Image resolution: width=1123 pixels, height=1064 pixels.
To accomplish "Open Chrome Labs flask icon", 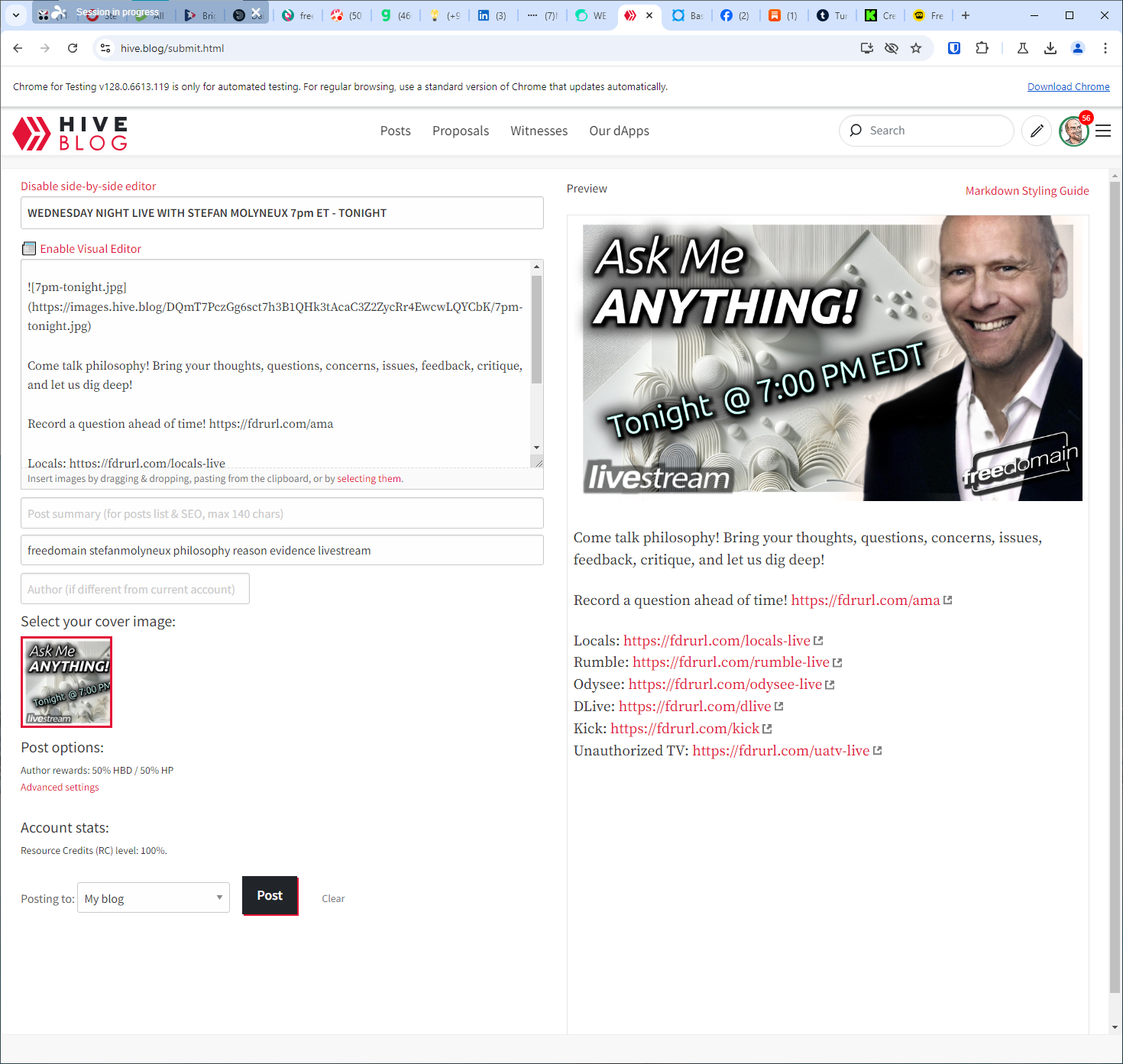I will click(x=1023, y=48).
